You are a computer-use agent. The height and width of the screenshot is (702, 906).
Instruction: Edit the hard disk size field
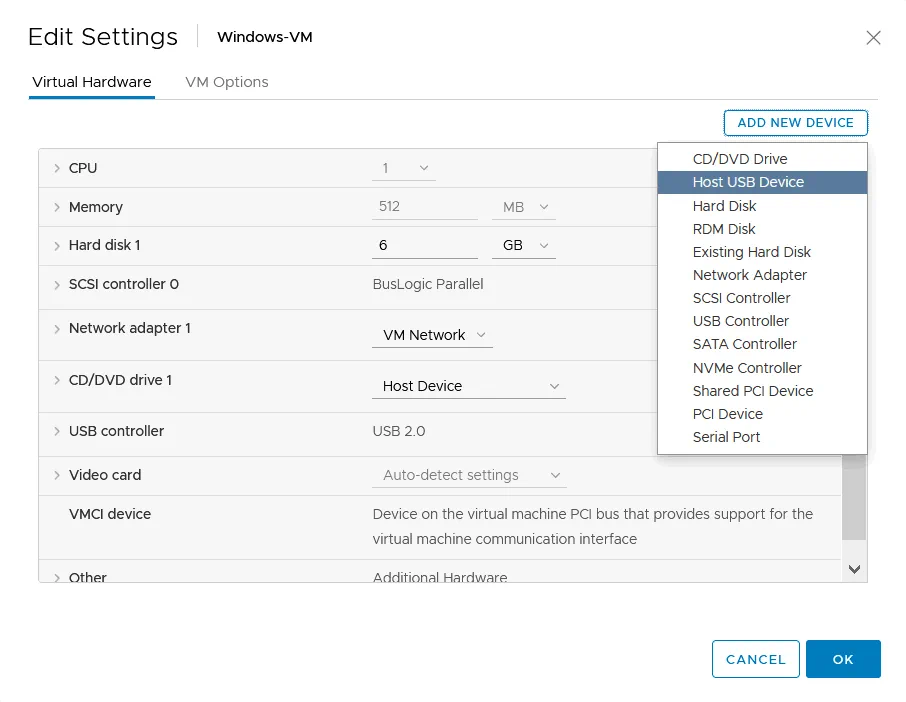pyautogui.click(x=425, y=245)
